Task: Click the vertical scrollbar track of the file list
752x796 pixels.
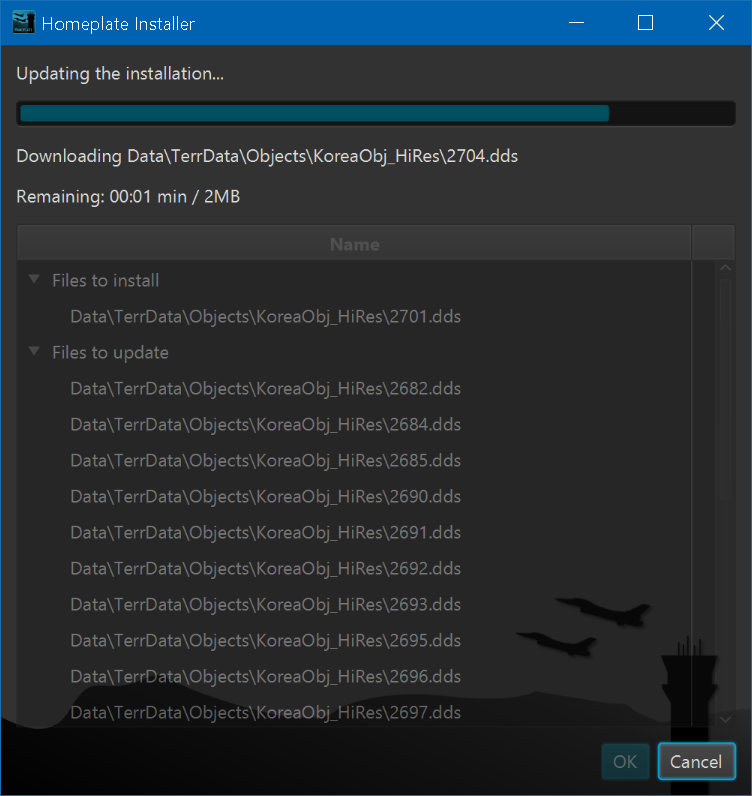Action: click(x=725, y=600)
